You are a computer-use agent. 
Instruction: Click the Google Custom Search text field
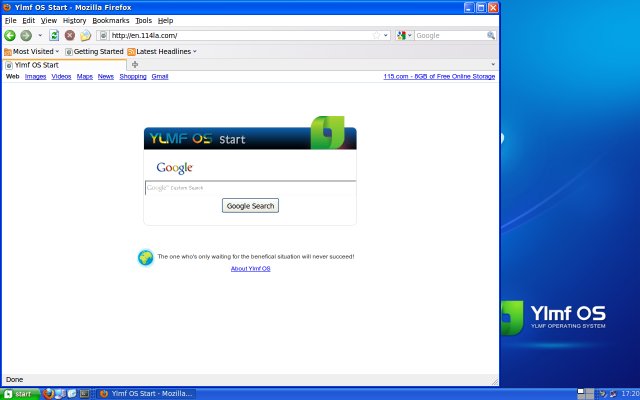point(251,188)
